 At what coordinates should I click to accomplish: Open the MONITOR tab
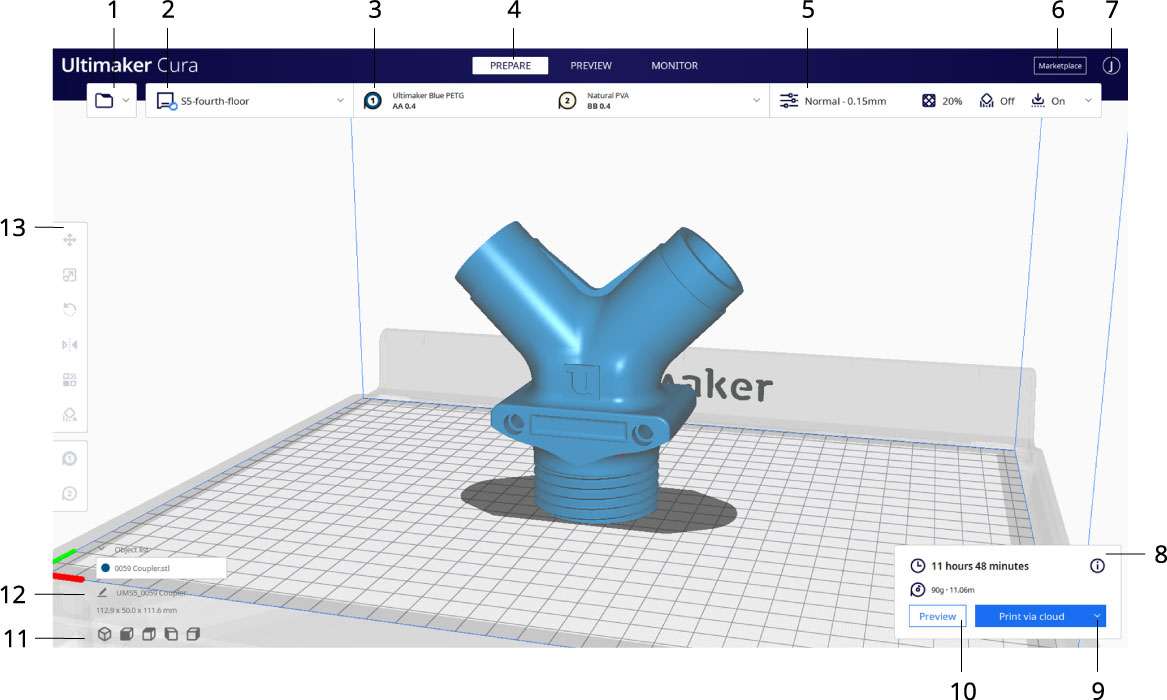tap(674, 65)
